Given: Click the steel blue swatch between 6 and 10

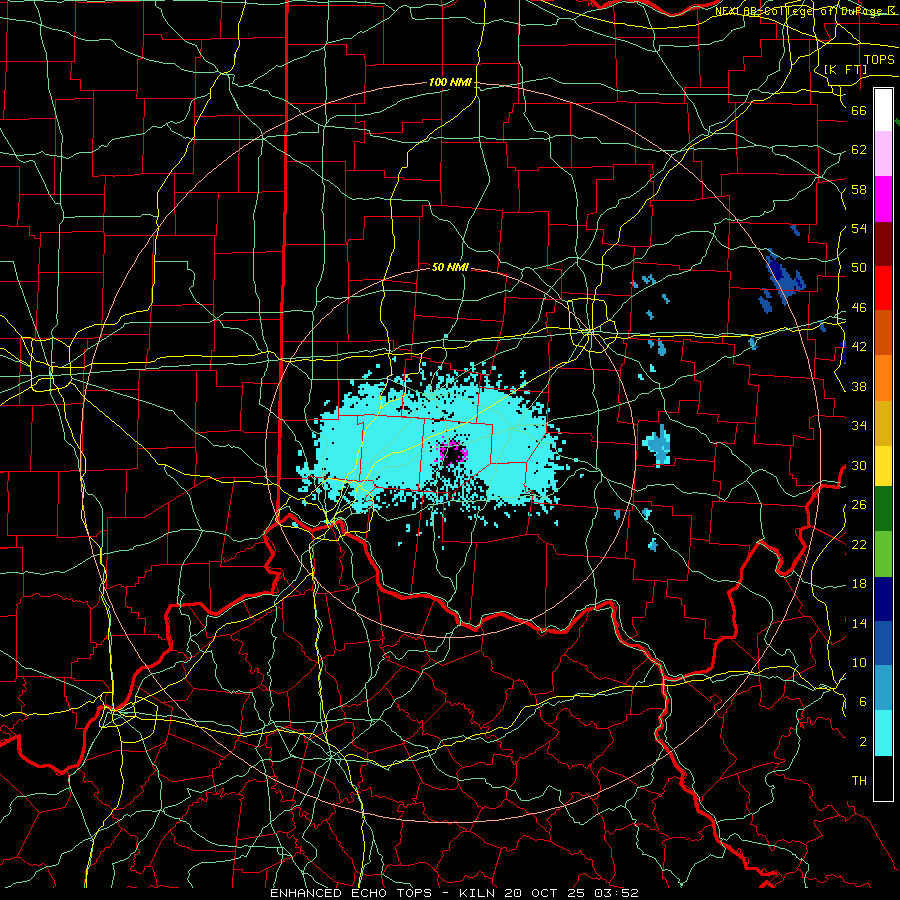Looking at the screenshot, I should click(x=883, y=688).
